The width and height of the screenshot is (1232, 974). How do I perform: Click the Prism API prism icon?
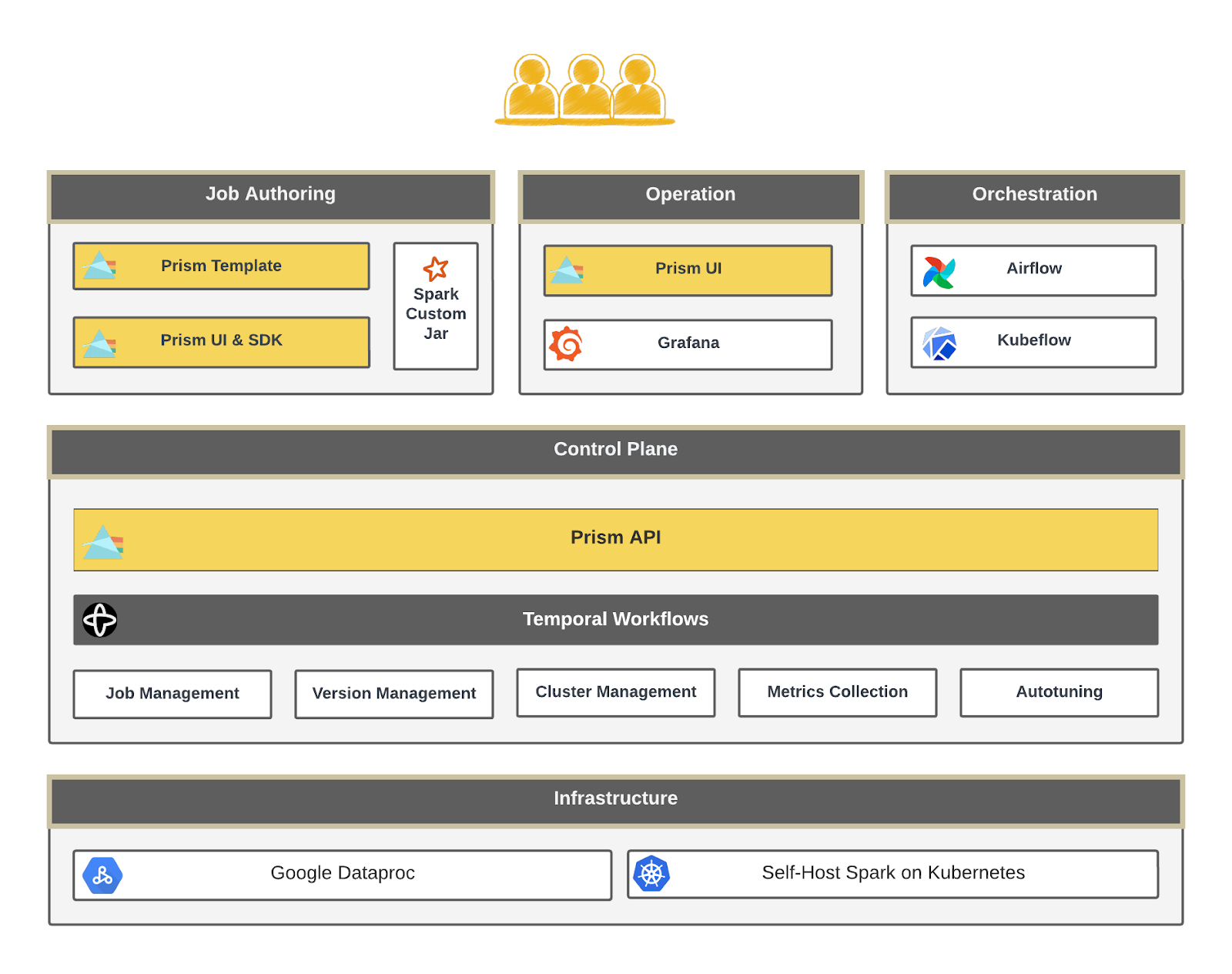pos(103,542)
